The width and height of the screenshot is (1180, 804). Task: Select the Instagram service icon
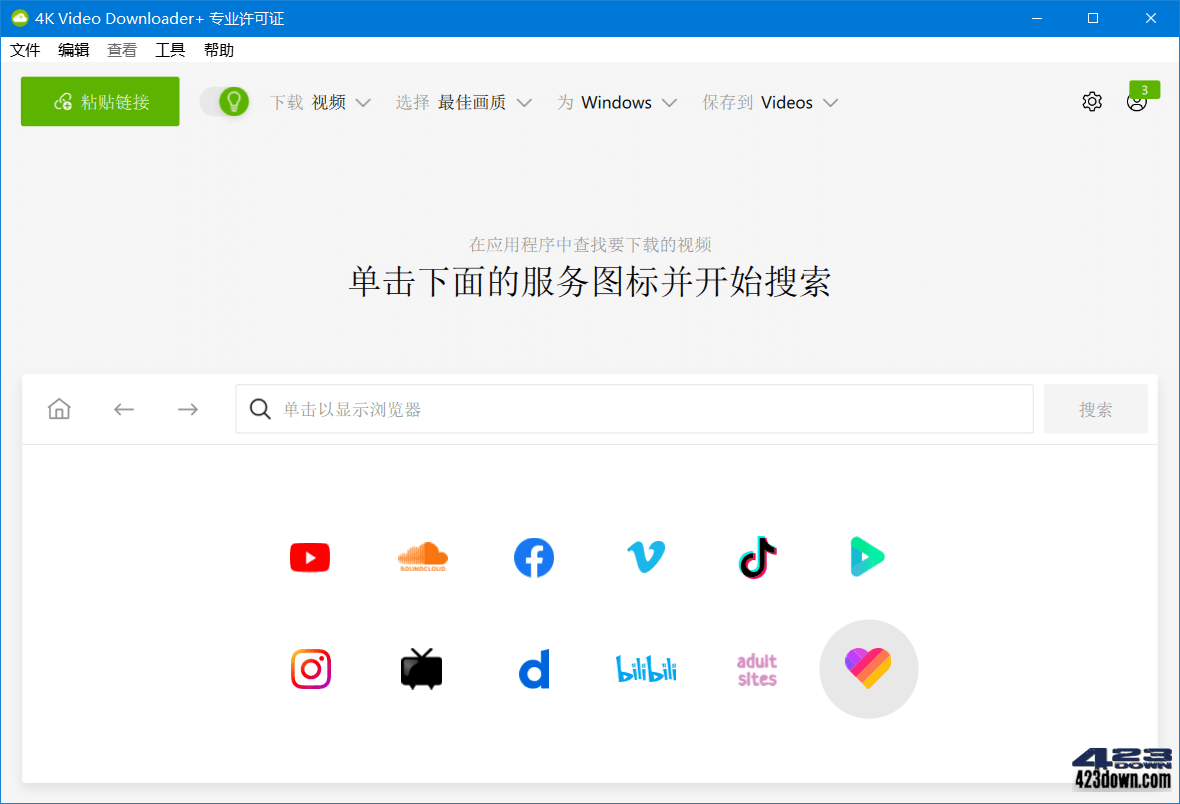[310, 669]
